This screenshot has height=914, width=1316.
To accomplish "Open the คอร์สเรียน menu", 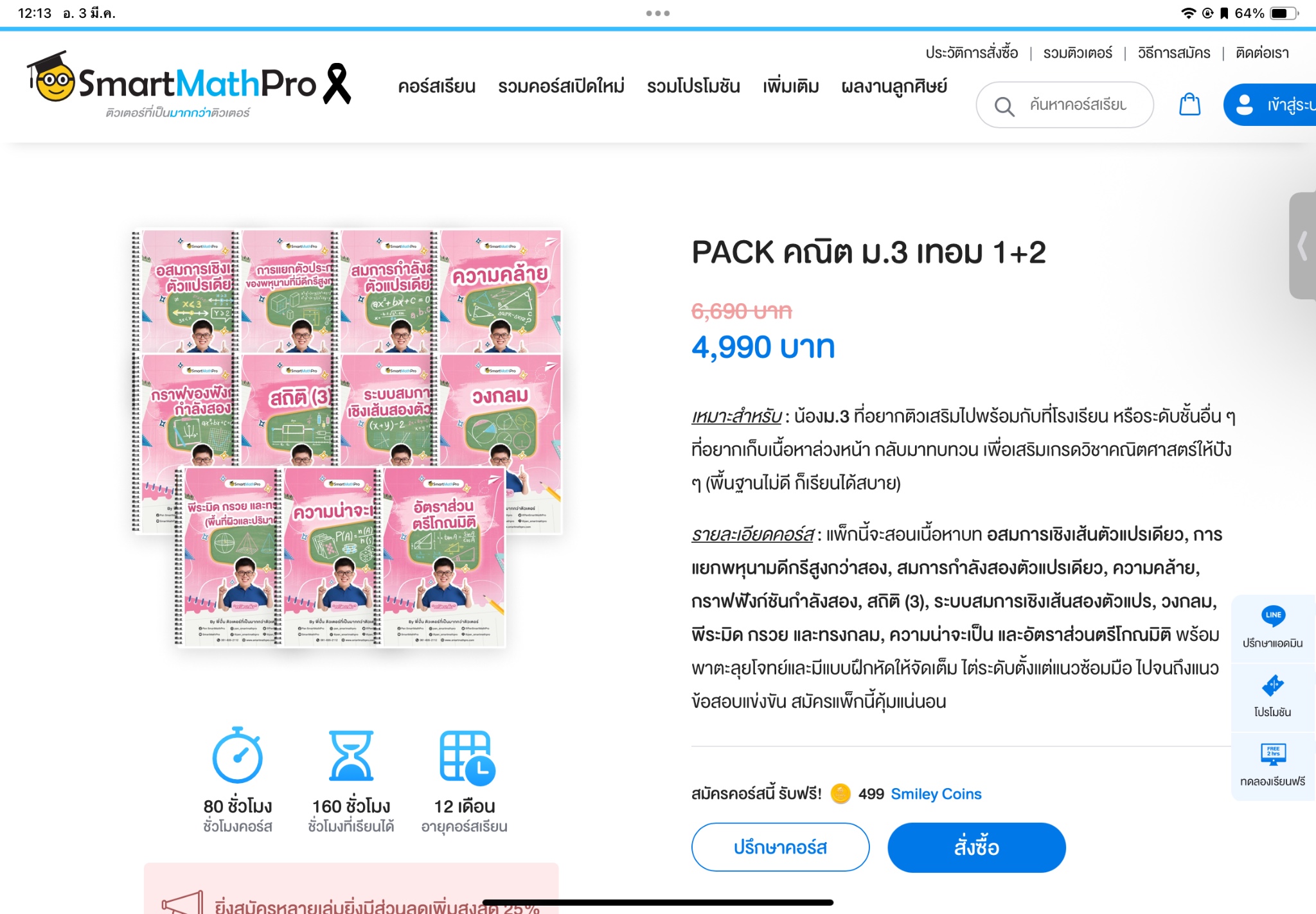I will 436,86.
